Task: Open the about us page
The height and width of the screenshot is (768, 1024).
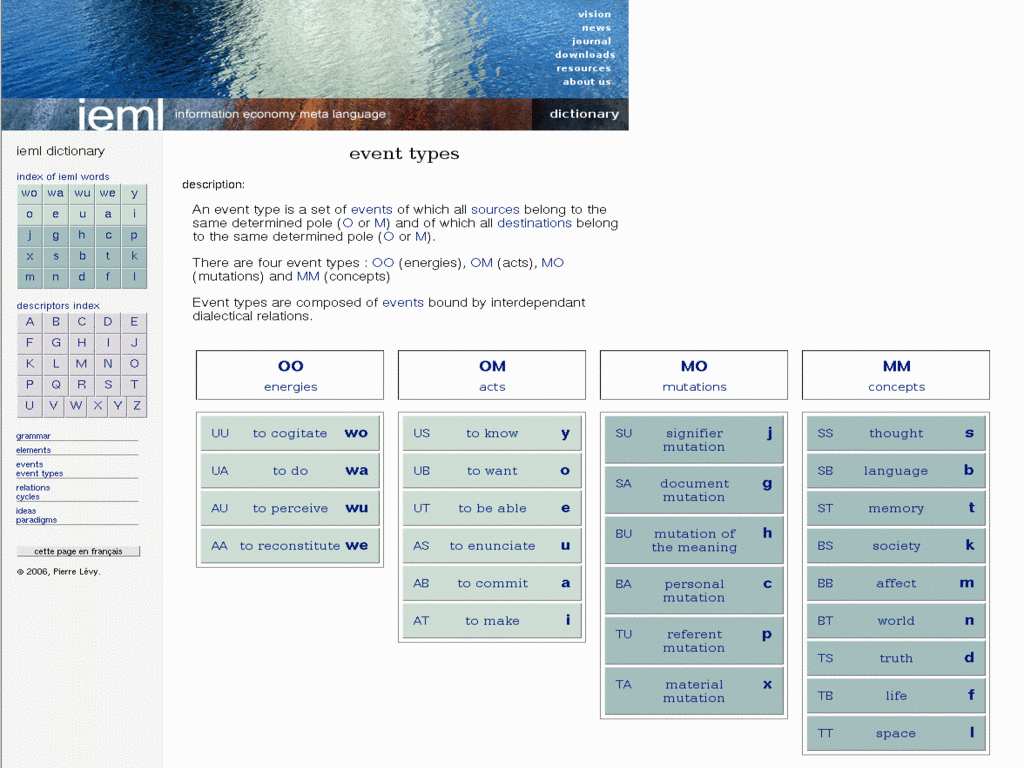Action: (x=587, y=82)
